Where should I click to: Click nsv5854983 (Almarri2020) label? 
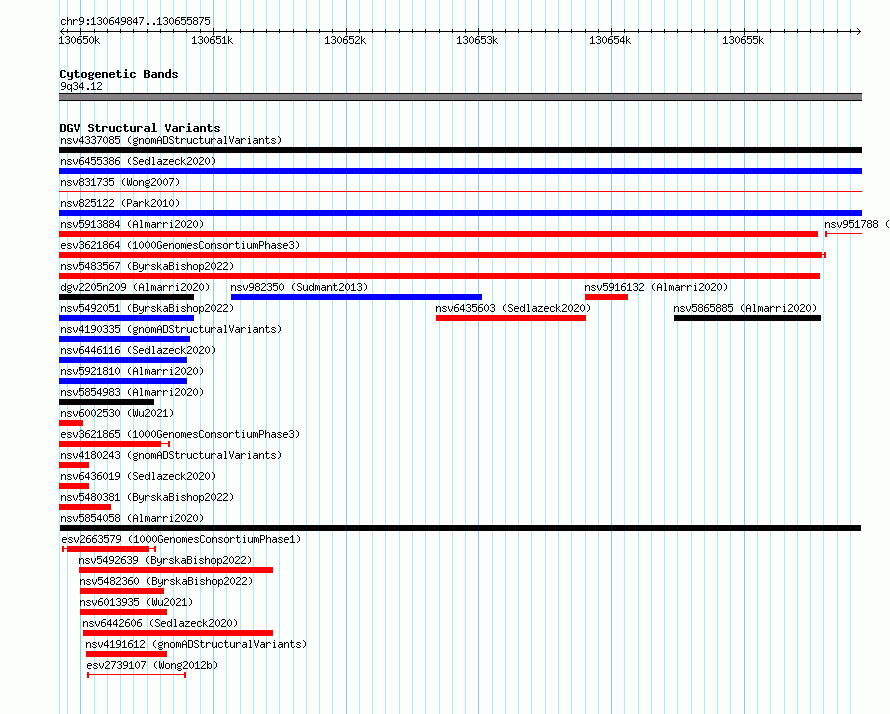(x=132, y=392)
